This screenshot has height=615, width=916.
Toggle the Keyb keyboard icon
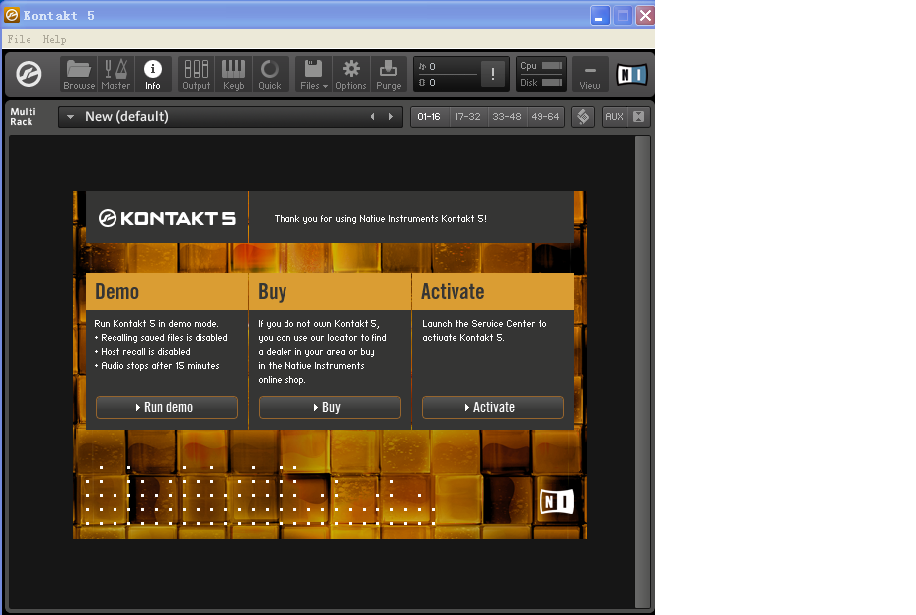tap(233, 74)
